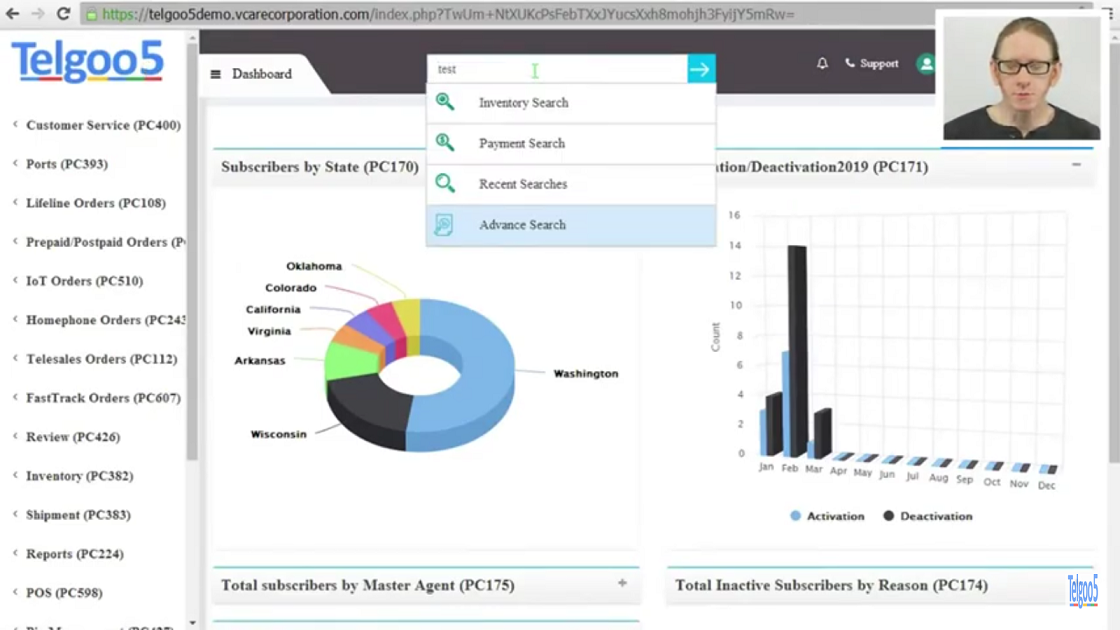Click the Support link
Viewport: 1120px width, 630px height.
pyautogui.click(x=879, y=64)
